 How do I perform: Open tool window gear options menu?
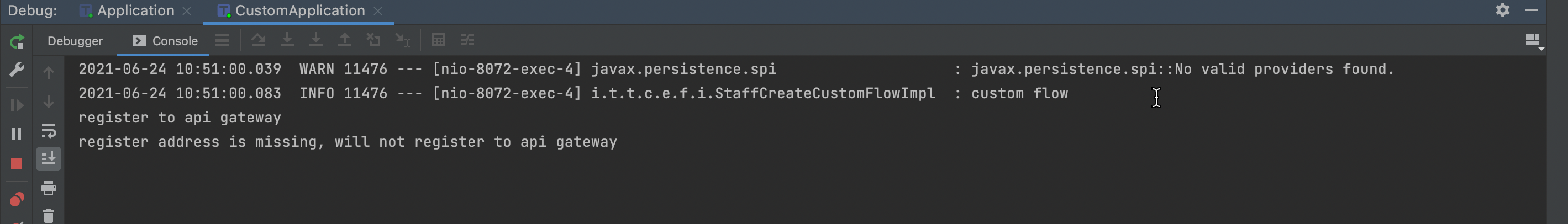point(1503,10)
